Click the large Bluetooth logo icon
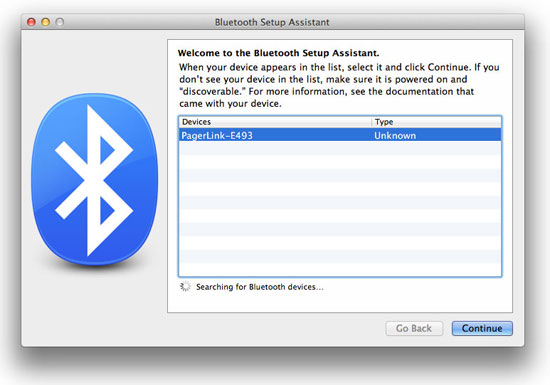The height and width of the screenshot is (385, 550). [x=94, y=180]
